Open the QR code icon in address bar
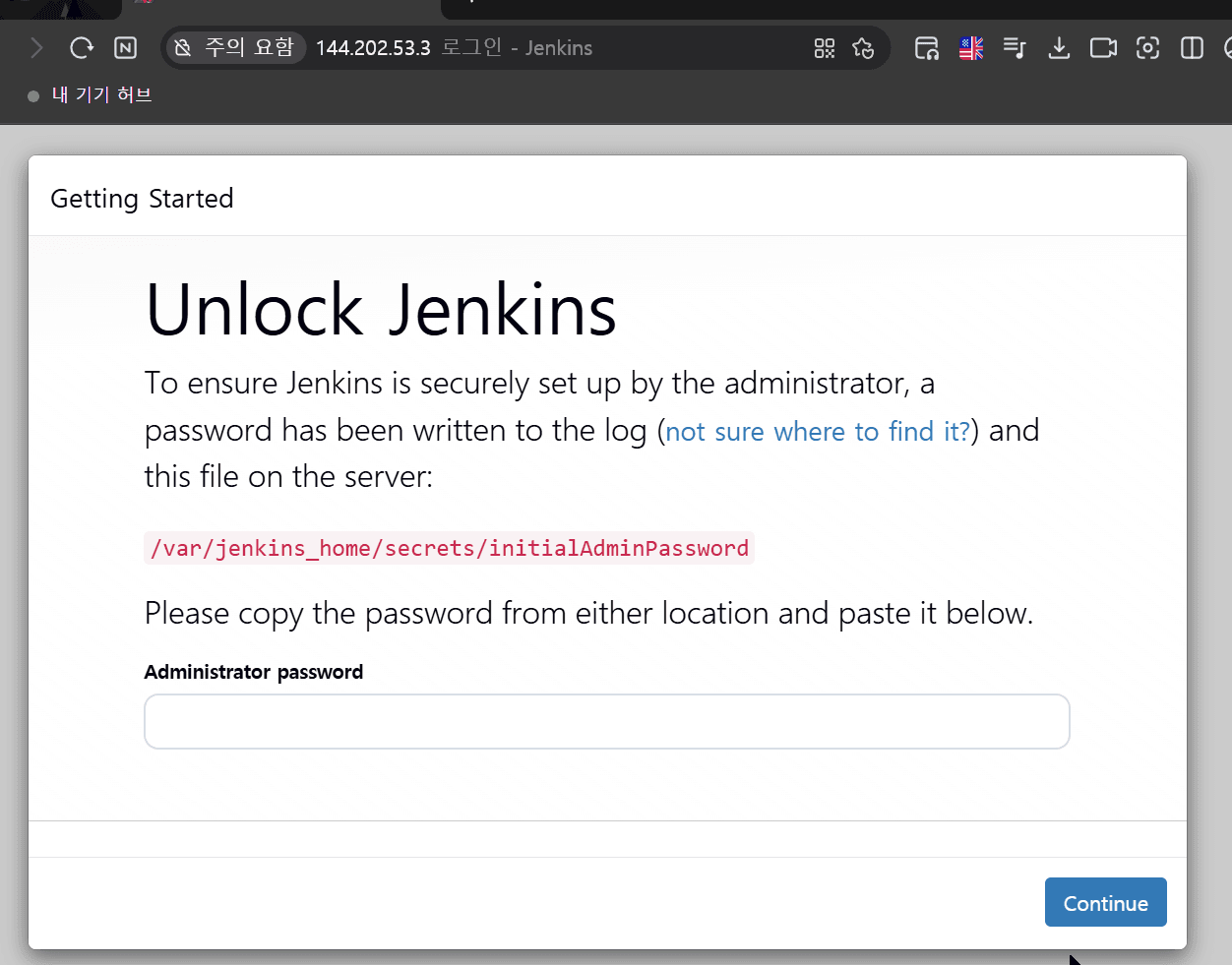Viewport: 1232px width, 965px height. (825, 48)
